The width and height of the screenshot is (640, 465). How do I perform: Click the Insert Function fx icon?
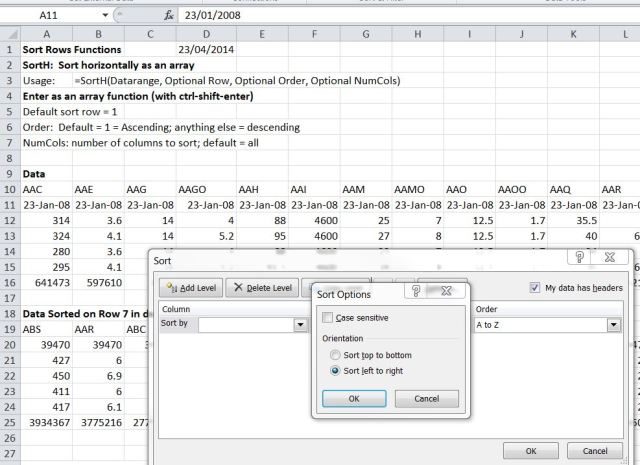click(169, 17)
